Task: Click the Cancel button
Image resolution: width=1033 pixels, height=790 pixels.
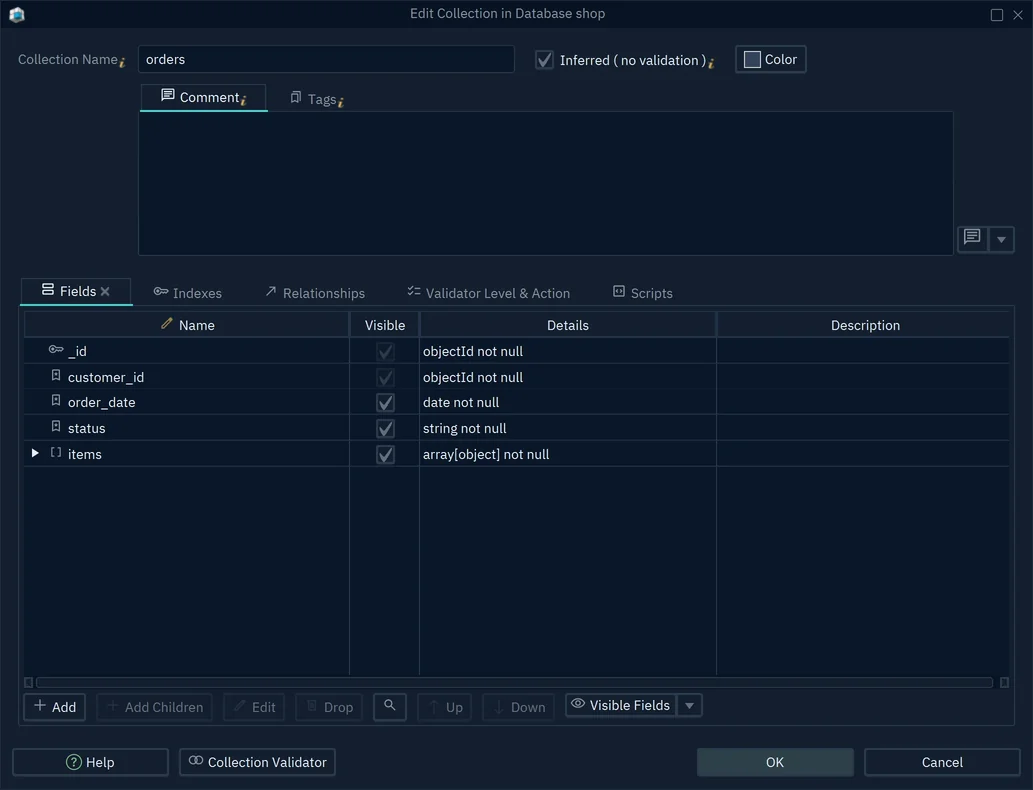Action: click(x=942, y=762)
